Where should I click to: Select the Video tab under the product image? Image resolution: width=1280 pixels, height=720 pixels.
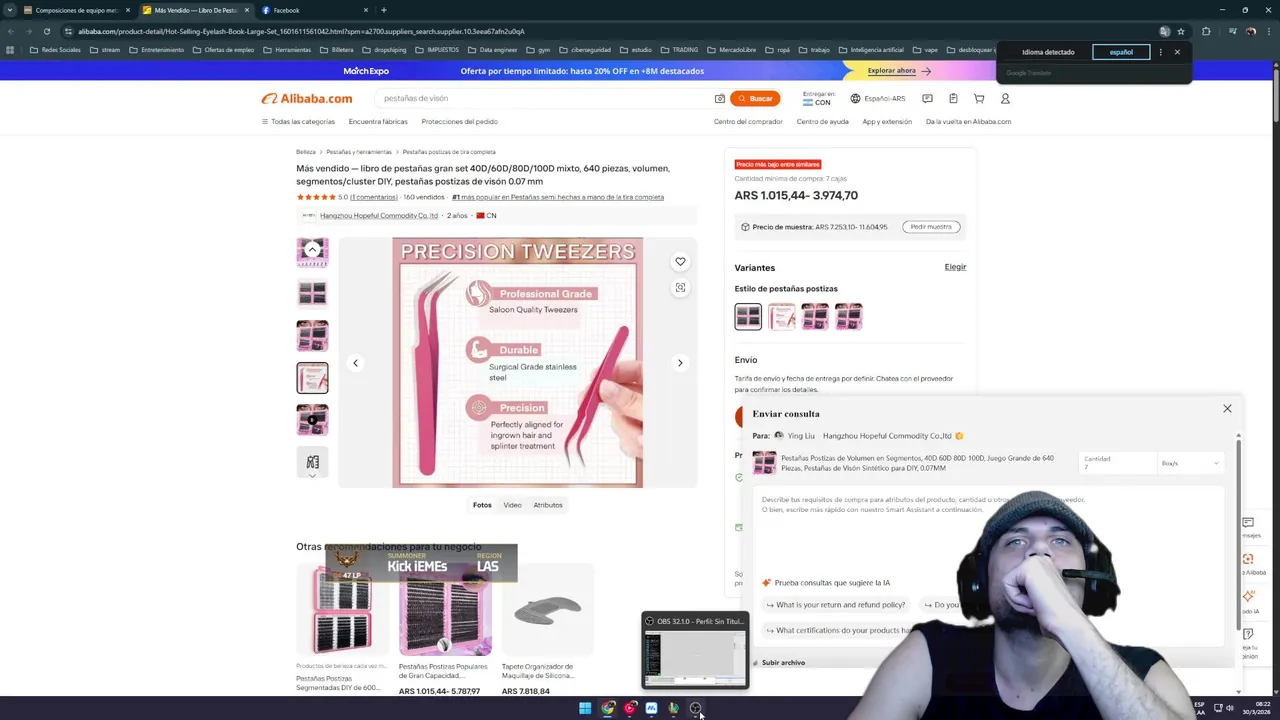(x=512, y=505)
